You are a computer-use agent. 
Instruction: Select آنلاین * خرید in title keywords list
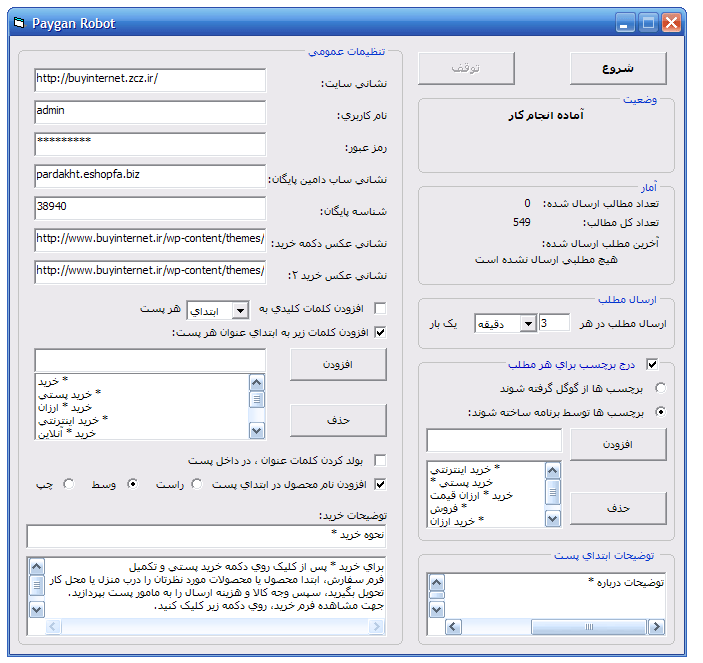pyautogui.click(x=67, y=433)
